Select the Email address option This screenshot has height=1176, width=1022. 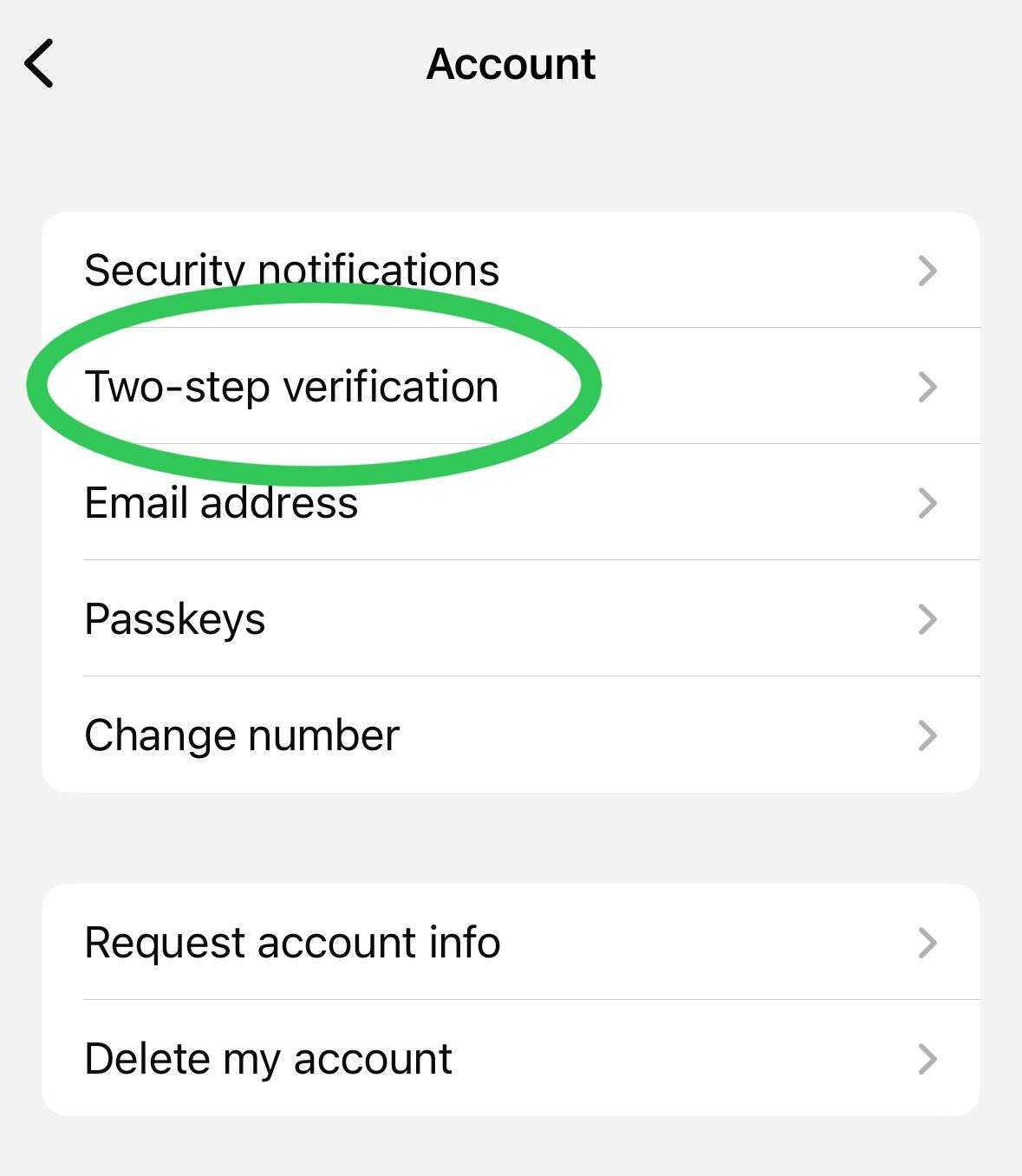click(x=221, y=503)
